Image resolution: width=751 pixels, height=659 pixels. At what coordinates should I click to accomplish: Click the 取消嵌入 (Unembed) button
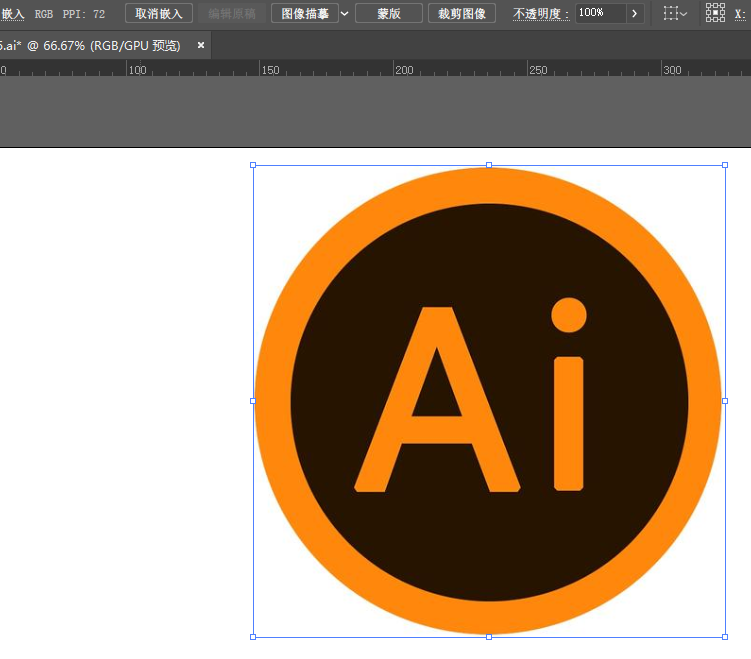(x=159, y=13)
